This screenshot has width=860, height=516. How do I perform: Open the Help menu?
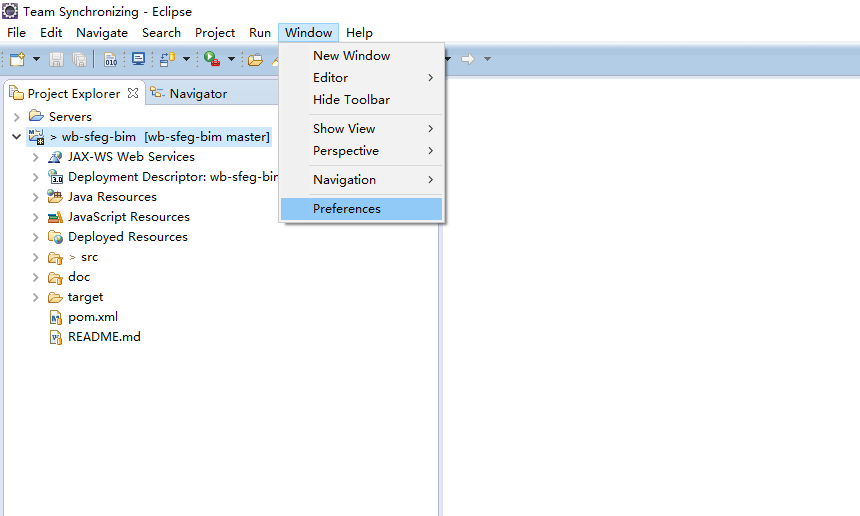point(359,33)
